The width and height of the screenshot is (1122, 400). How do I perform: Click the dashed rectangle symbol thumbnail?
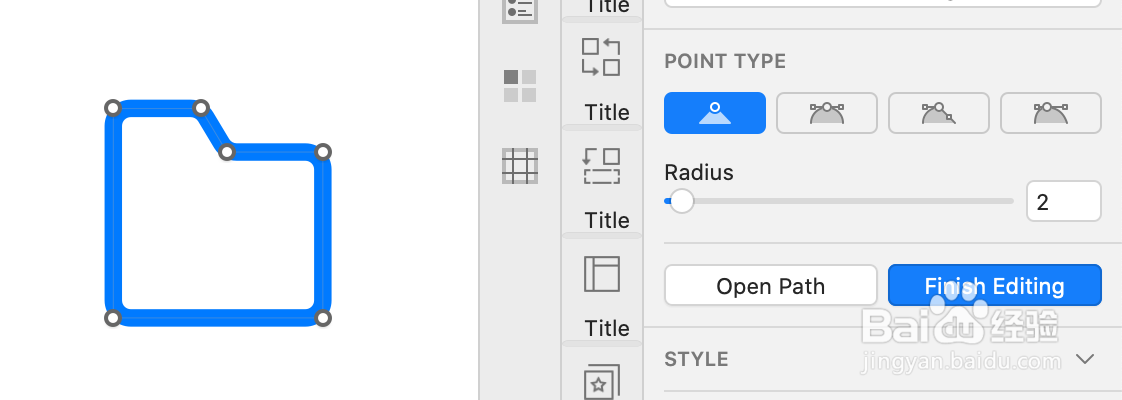point(601,166)
